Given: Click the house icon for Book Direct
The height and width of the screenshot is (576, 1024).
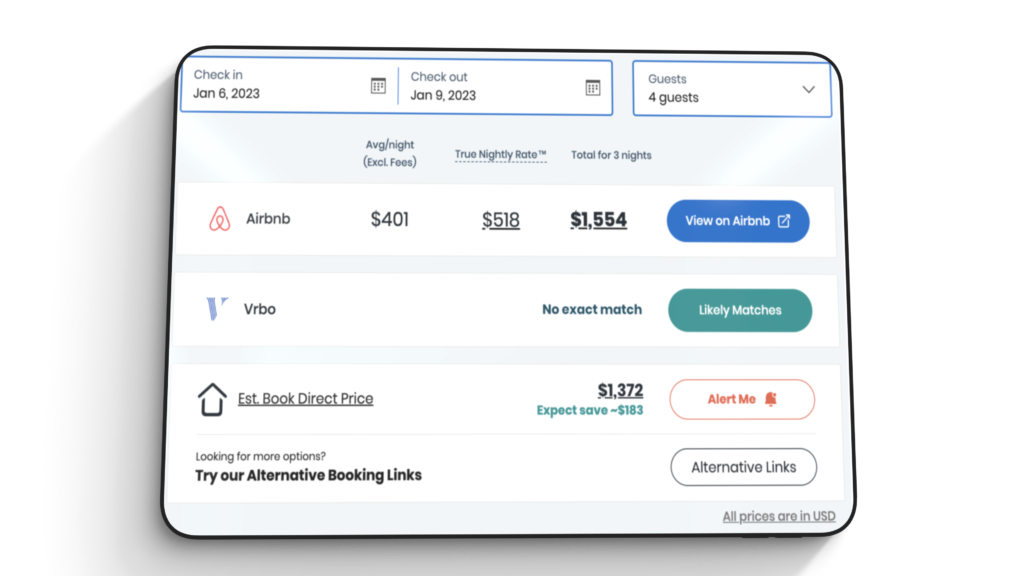Looking at the screenshot, I should pos(212,399).
